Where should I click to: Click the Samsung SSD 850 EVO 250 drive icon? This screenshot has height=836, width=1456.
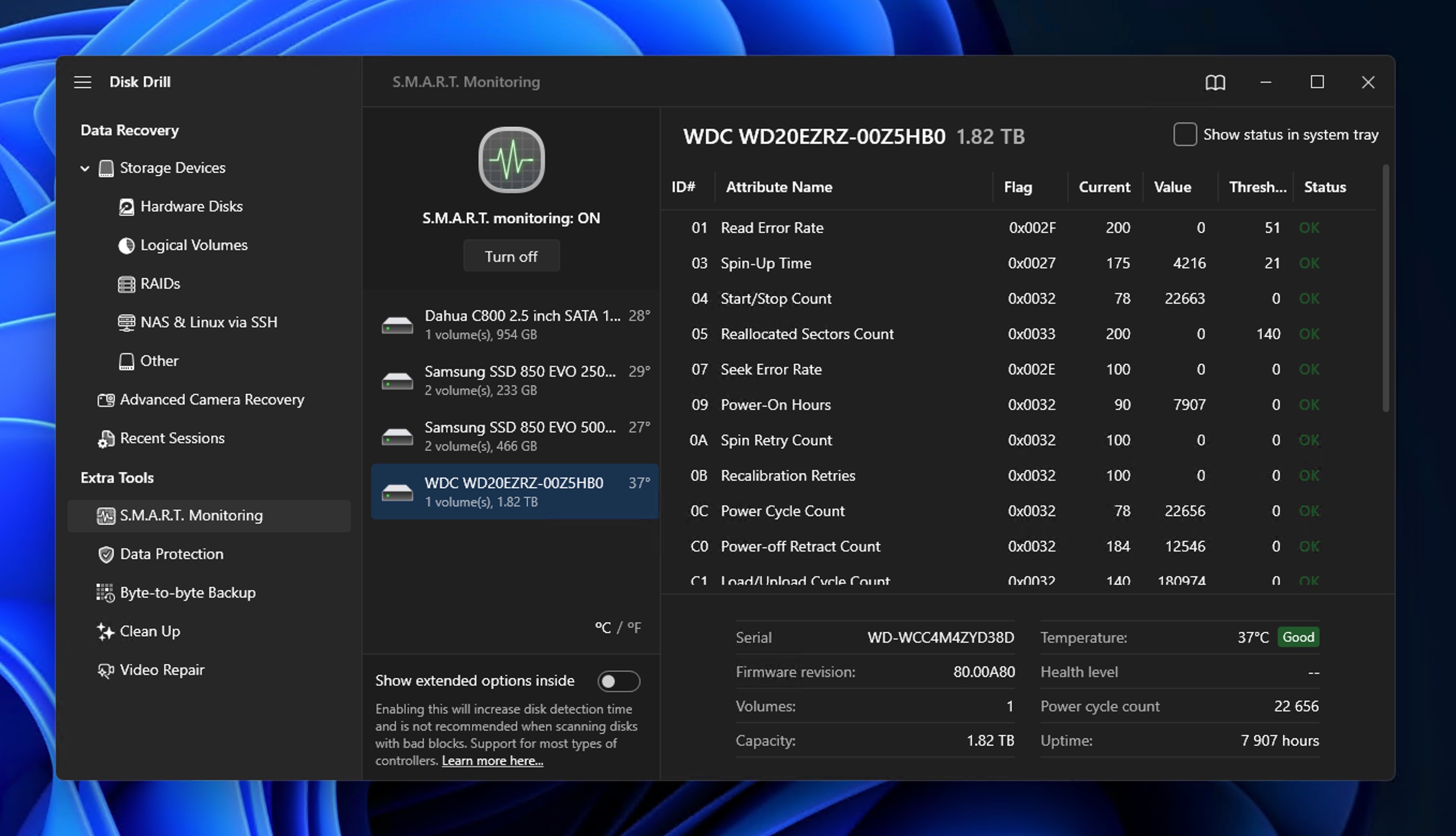coord(397,380)
